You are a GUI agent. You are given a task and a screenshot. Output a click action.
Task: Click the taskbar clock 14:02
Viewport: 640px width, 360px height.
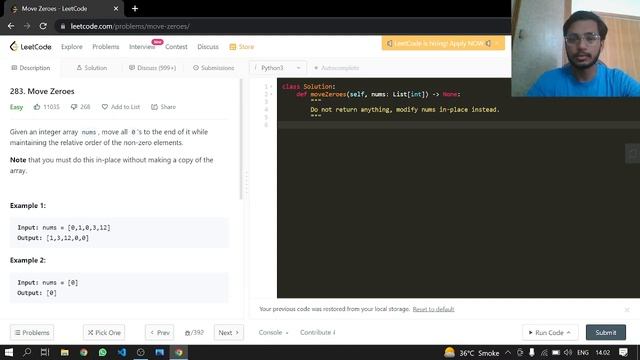[602, 353]
